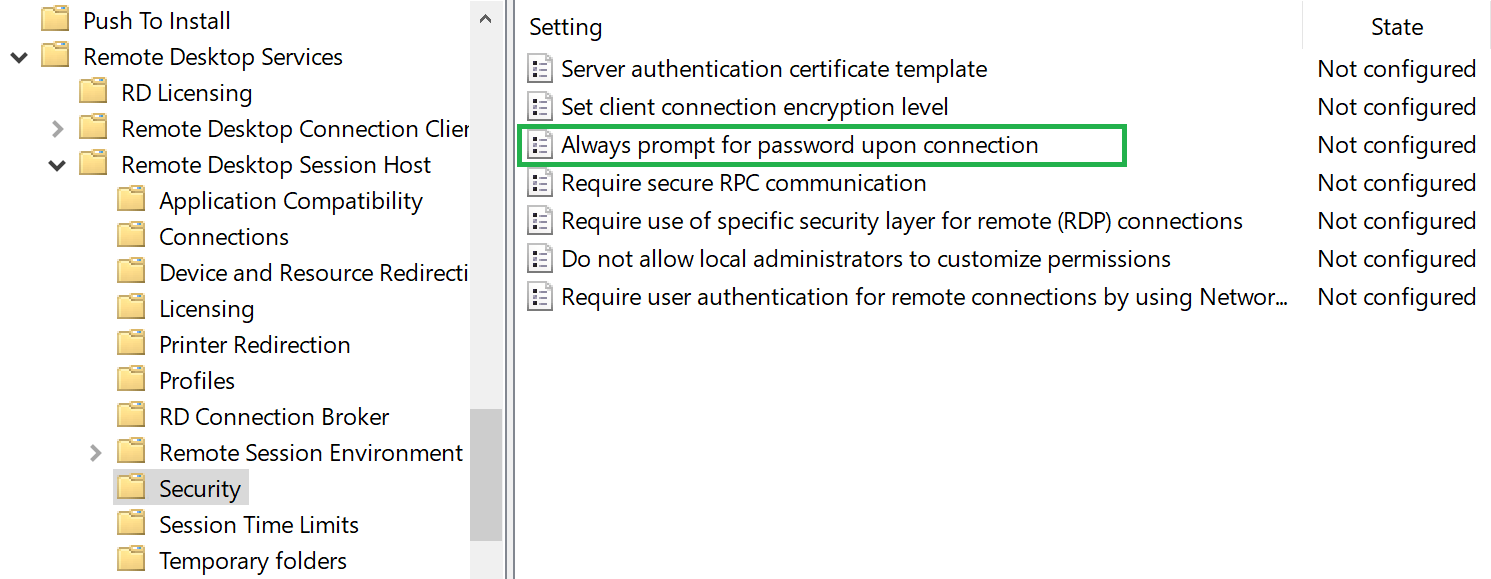The image size is (1491, 579).
Task: Click the tree pane scroll up arrow
Action: [485, 19]
